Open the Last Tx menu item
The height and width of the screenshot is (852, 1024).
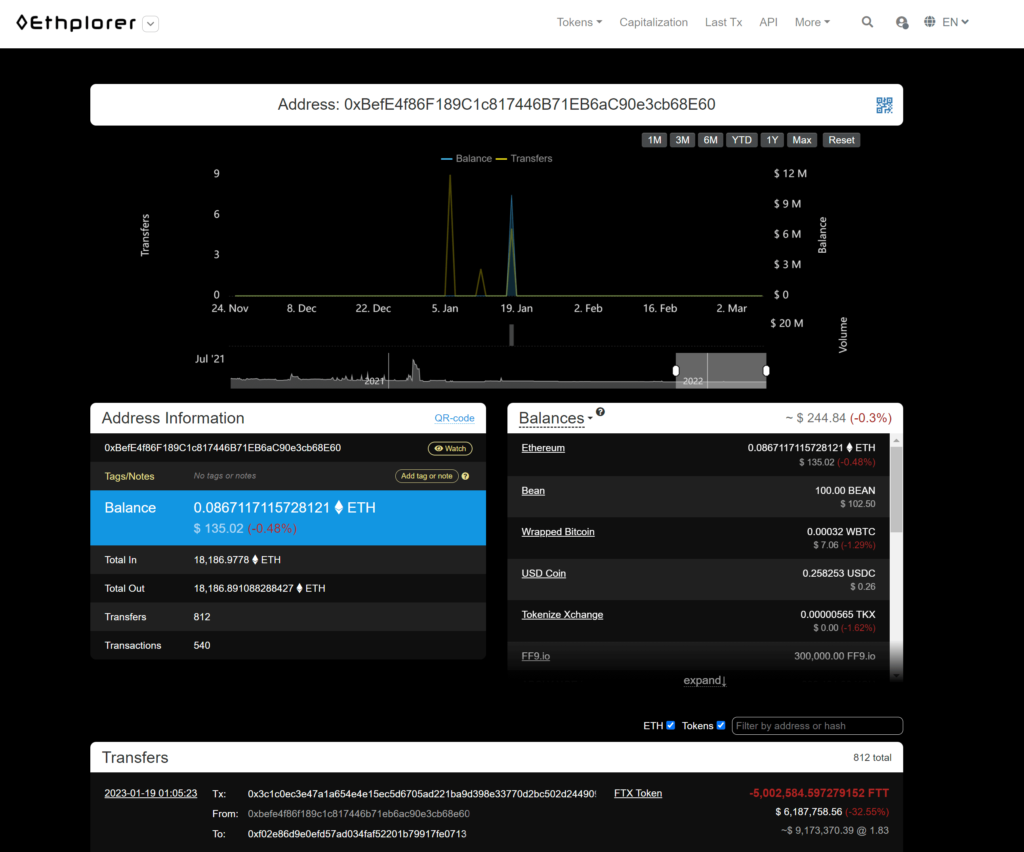click(x=723, y=22)
